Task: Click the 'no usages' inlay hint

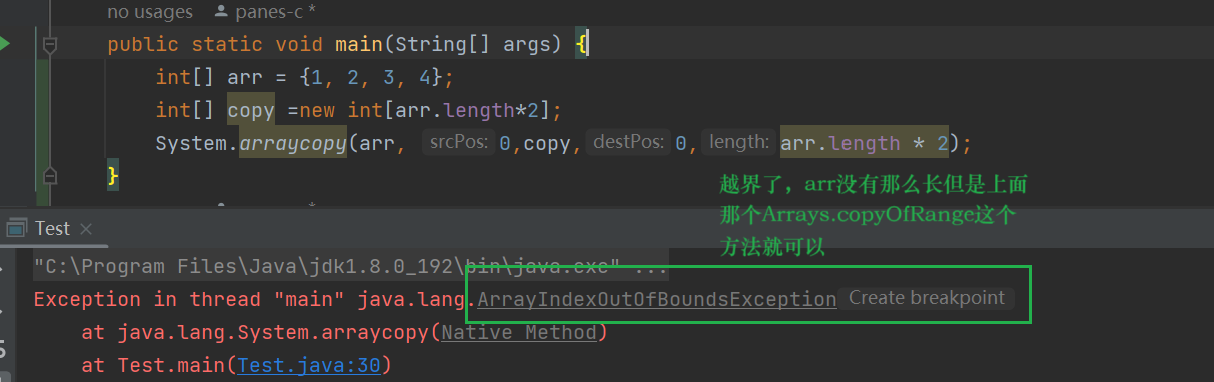Action: point(150,12)
